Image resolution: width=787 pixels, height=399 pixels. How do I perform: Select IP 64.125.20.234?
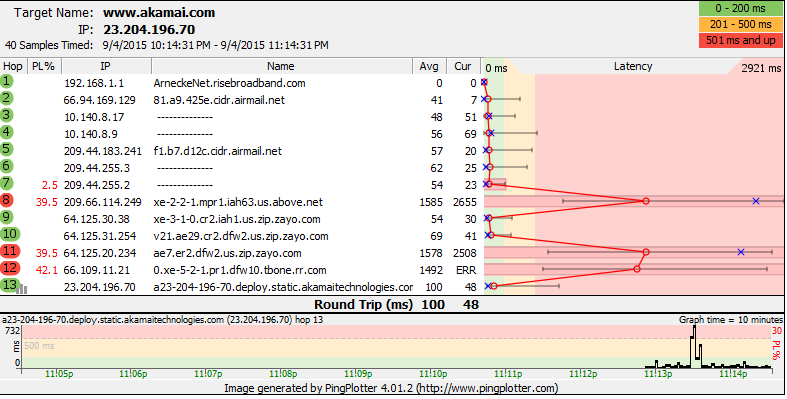point(99,253)
